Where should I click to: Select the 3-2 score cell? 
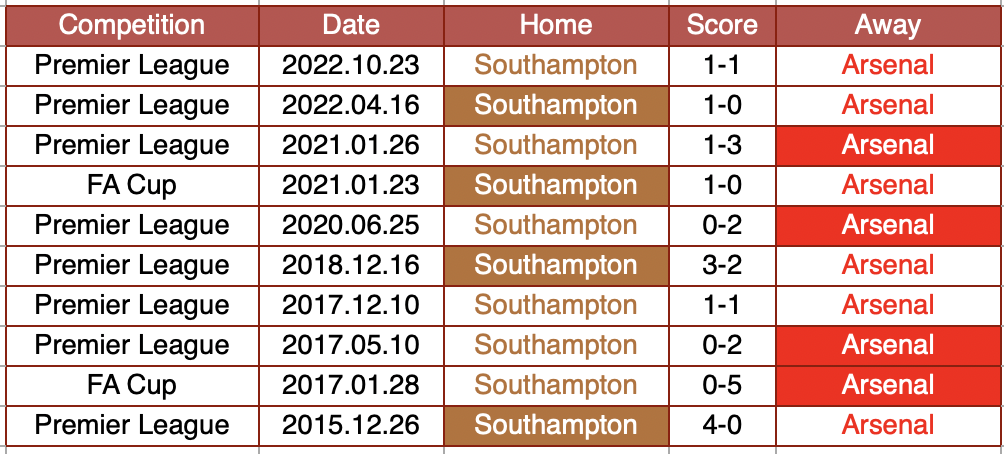point(722,266)
